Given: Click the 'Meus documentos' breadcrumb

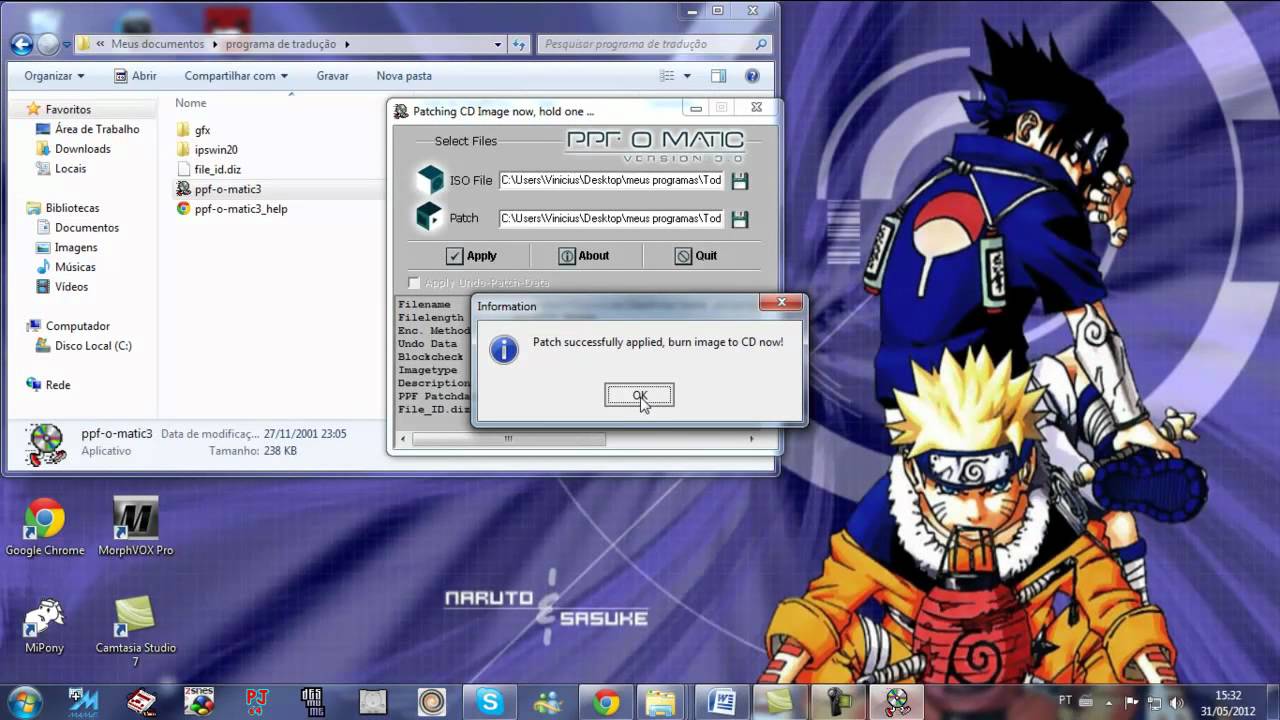Looking at the screenshot, I should tap(157, 44).
